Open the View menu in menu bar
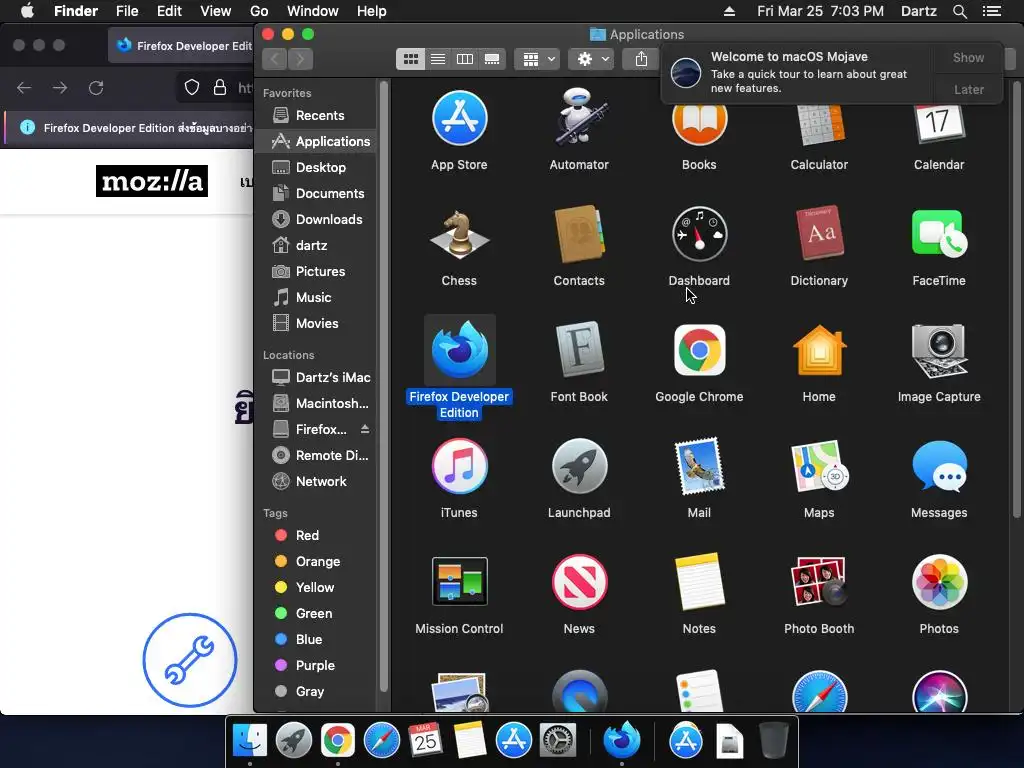The width and height of the screenshot is (1024, 768). (x=216, y=11)
